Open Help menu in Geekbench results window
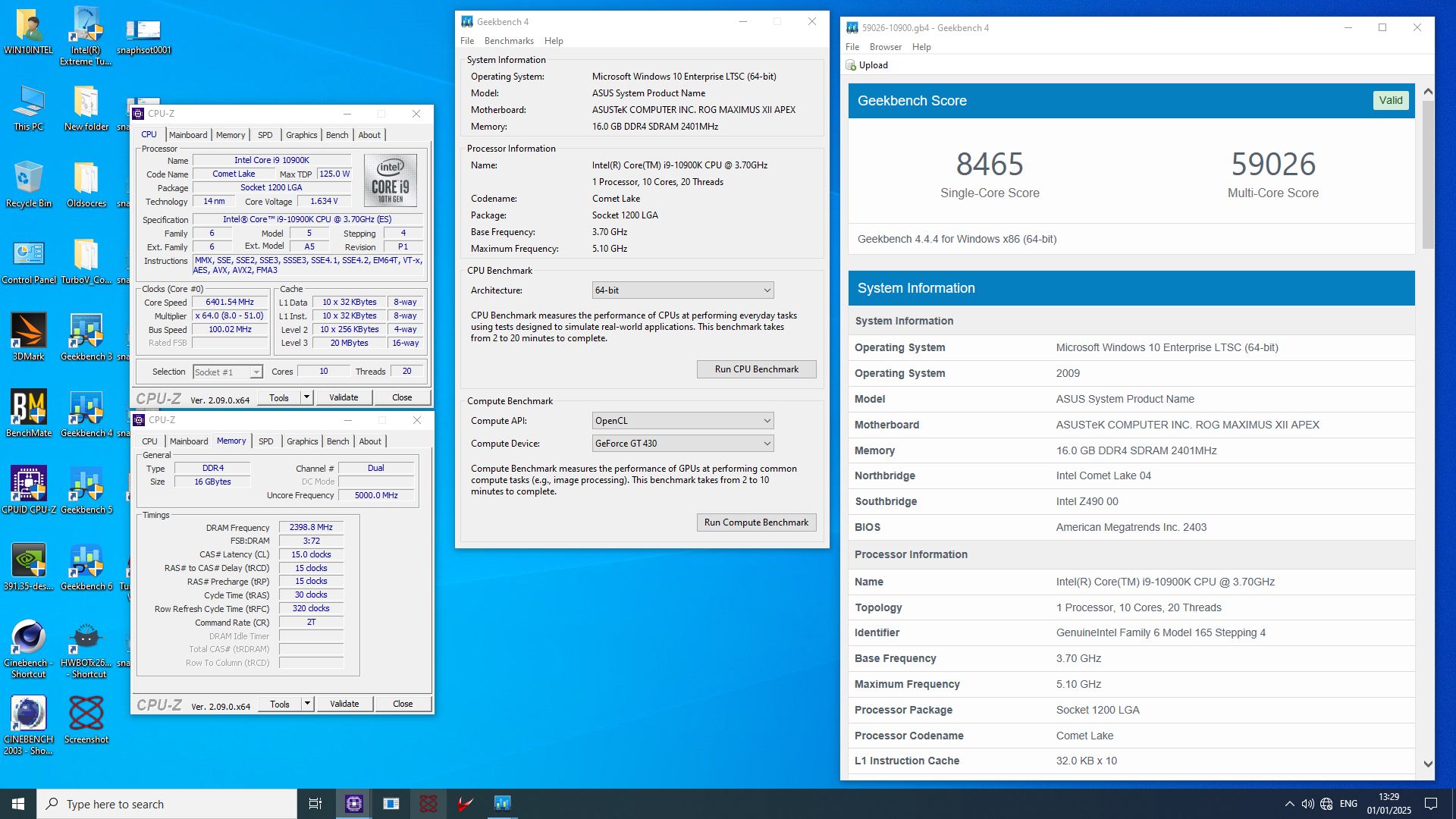This screenshot has height=819, width=1456. pyautogui.click(x=921, y=47)
